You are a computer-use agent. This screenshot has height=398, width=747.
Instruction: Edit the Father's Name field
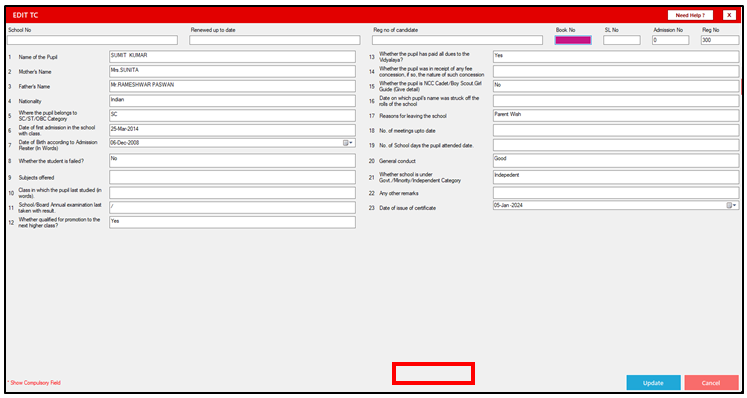(x=232, y=86)
